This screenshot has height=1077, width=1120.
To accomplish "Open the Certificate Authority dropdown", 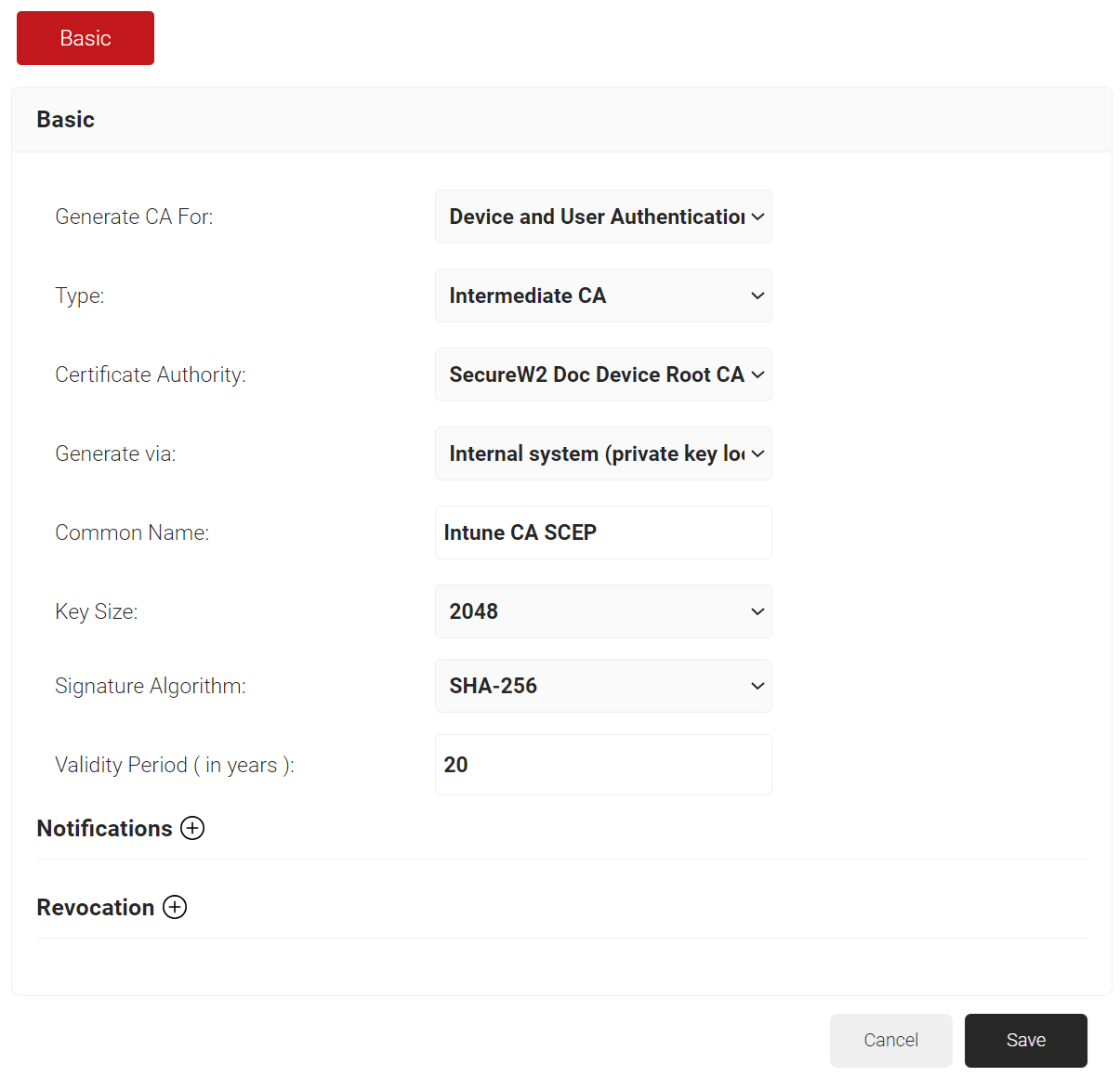I will tap(603, 374).
